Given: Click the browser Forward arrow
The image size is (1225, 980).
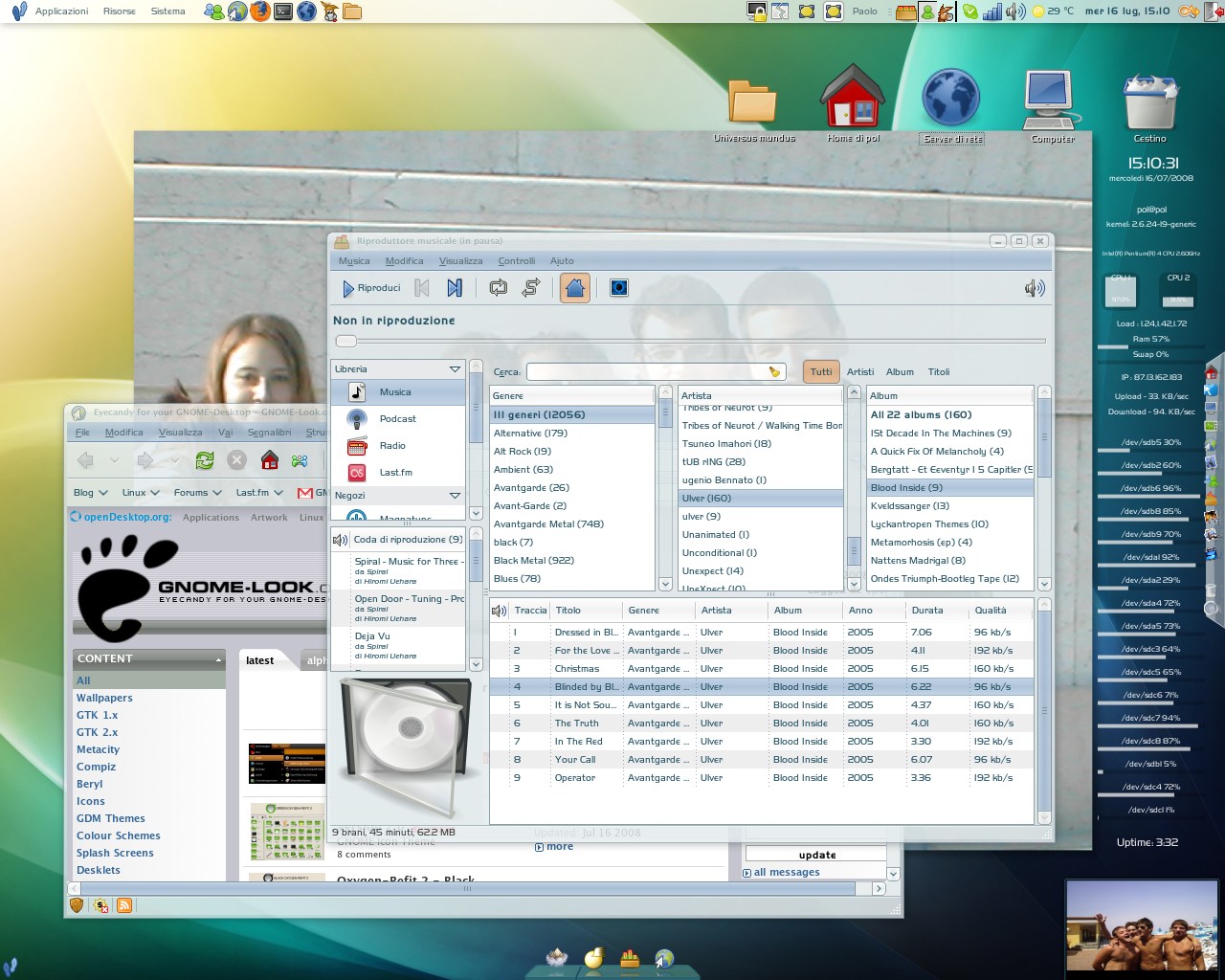Looking at the screenshot, I should pyautogui.click(x=145, y=460).
